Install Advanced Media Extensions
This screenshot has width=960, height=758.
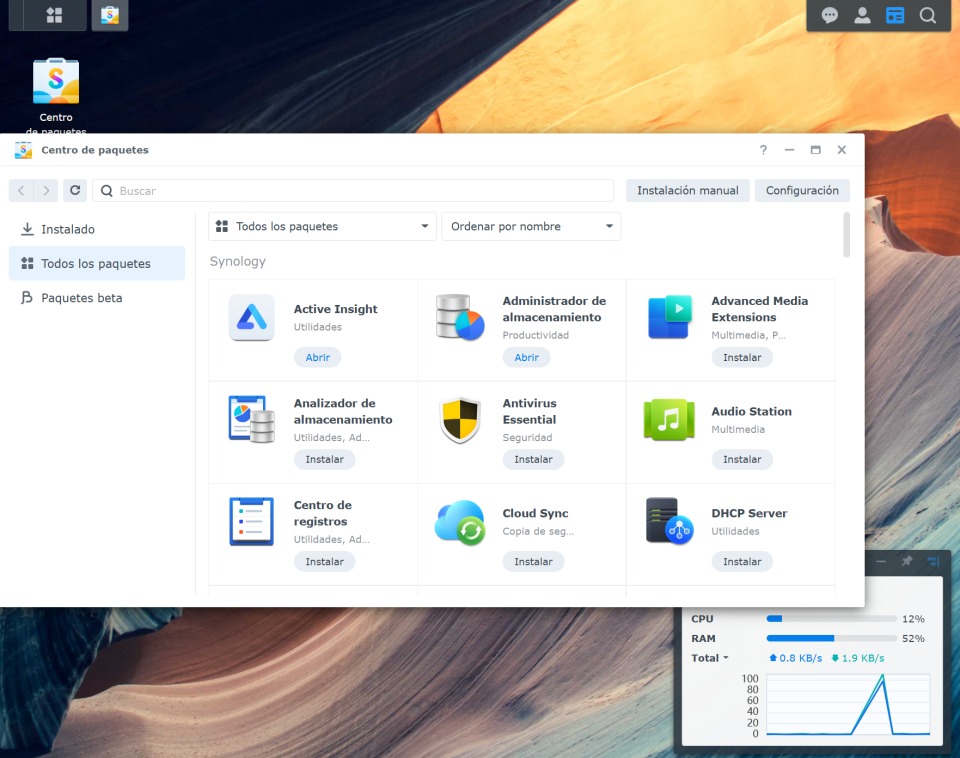pyautogui.click(x=742, y=357)
